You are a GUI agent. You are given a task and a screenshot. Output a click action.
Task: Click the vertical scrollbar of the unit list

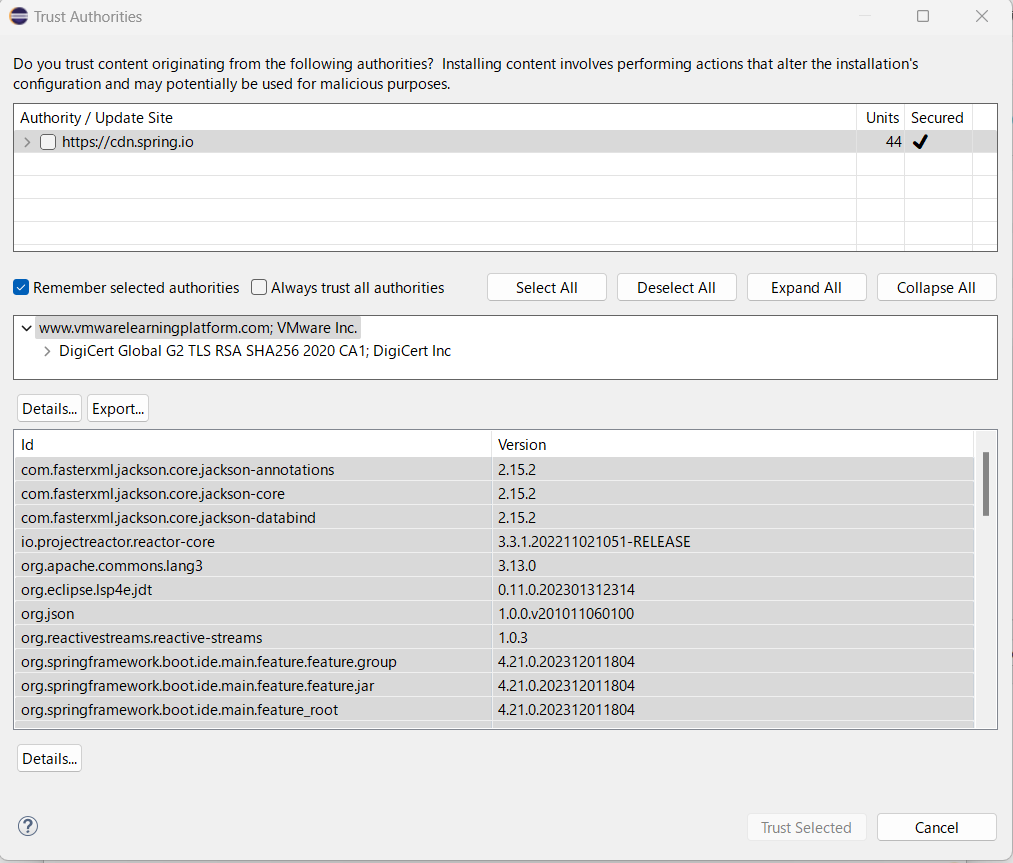(985, 487)
